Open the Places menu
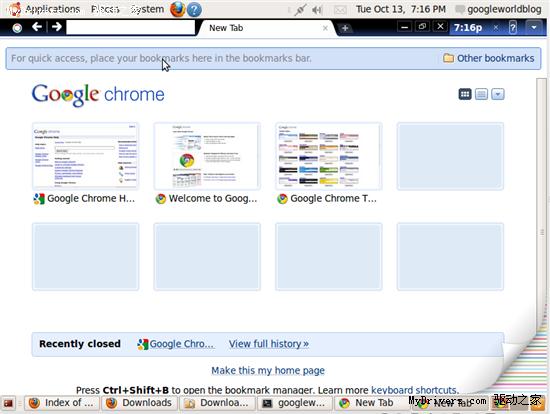550x414 pixels. (x=105, y=9)
